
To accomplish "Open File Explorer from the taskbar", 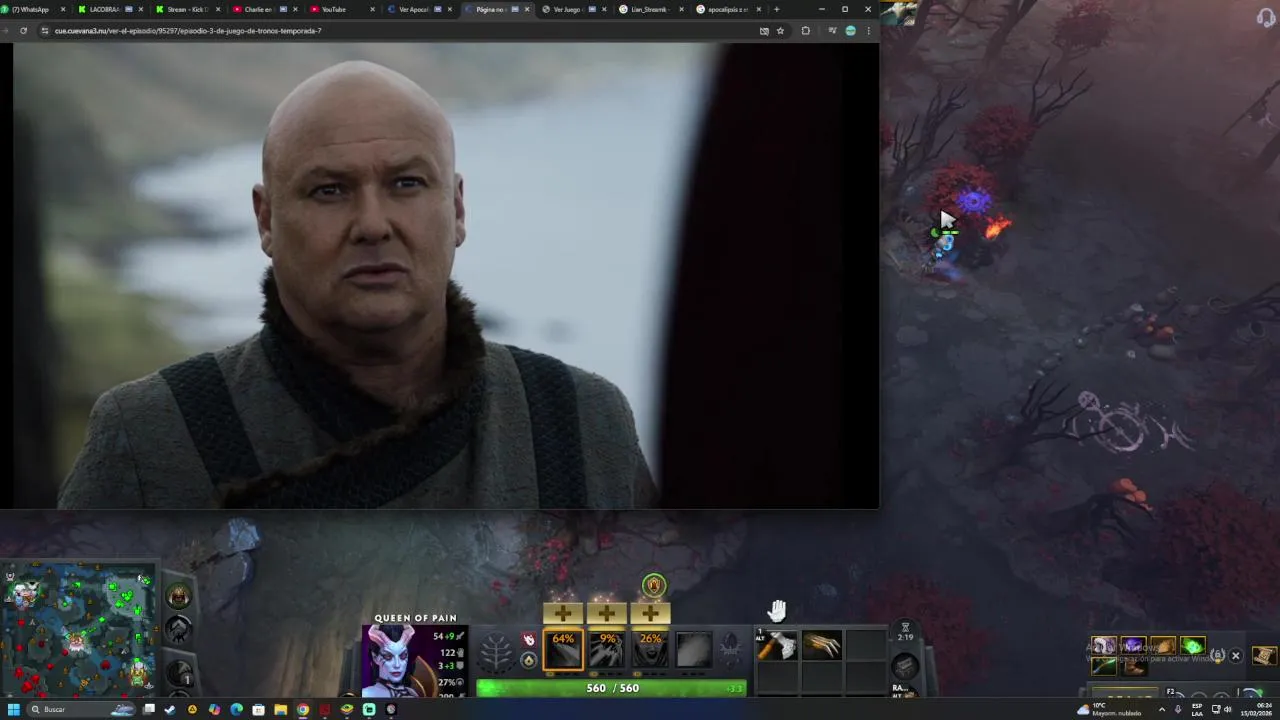I will point(280,709).
